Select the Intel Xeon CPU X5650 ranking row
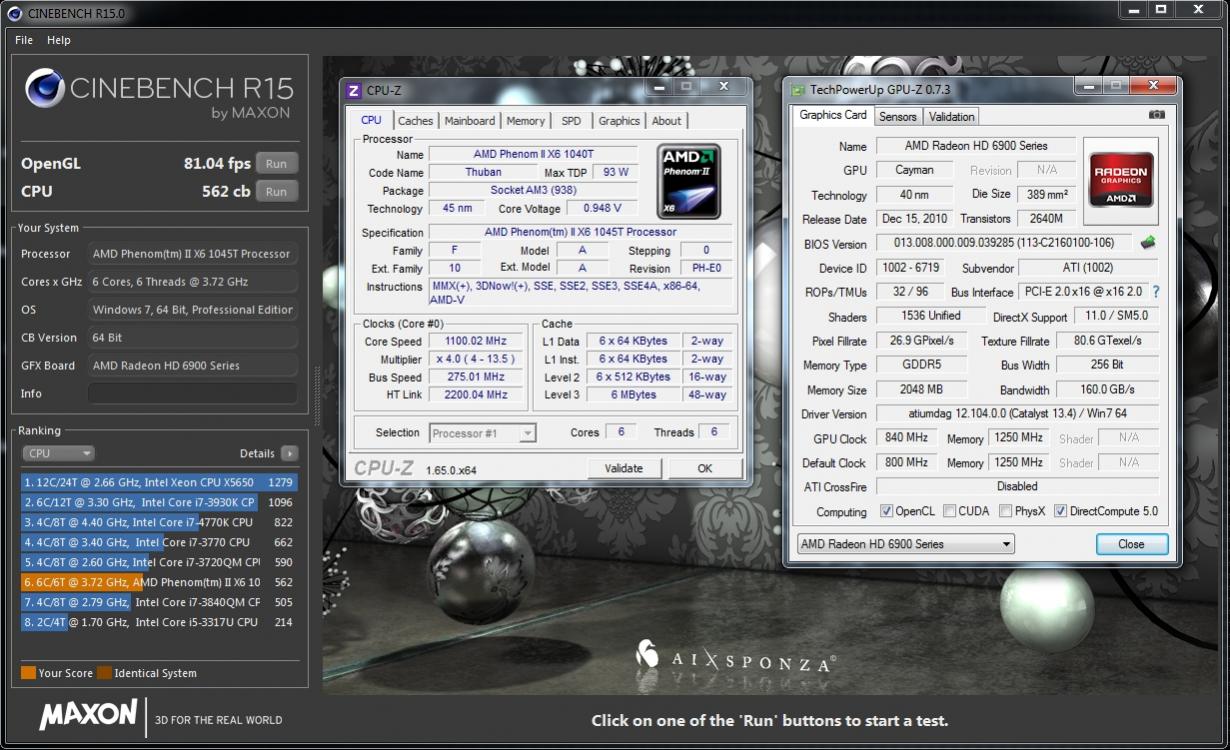 pos(159,482)
